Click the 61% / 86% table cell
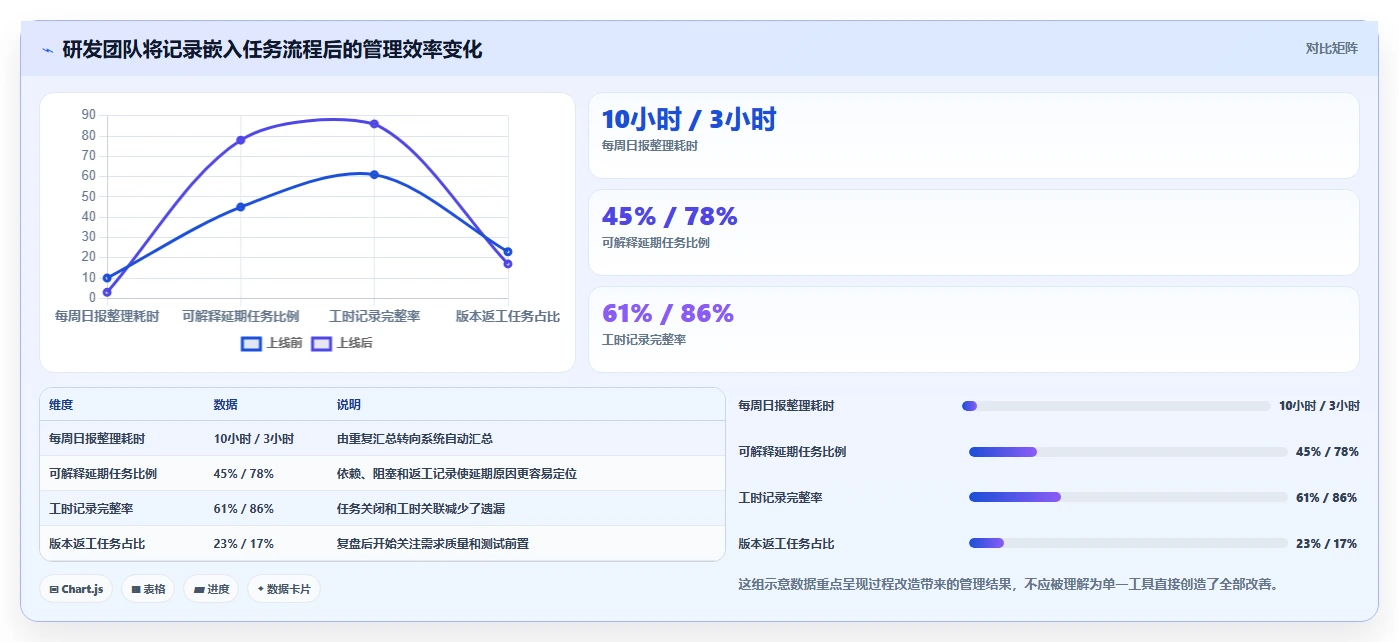This screenshot has height=642, width=1399. (x=243, y=509)
